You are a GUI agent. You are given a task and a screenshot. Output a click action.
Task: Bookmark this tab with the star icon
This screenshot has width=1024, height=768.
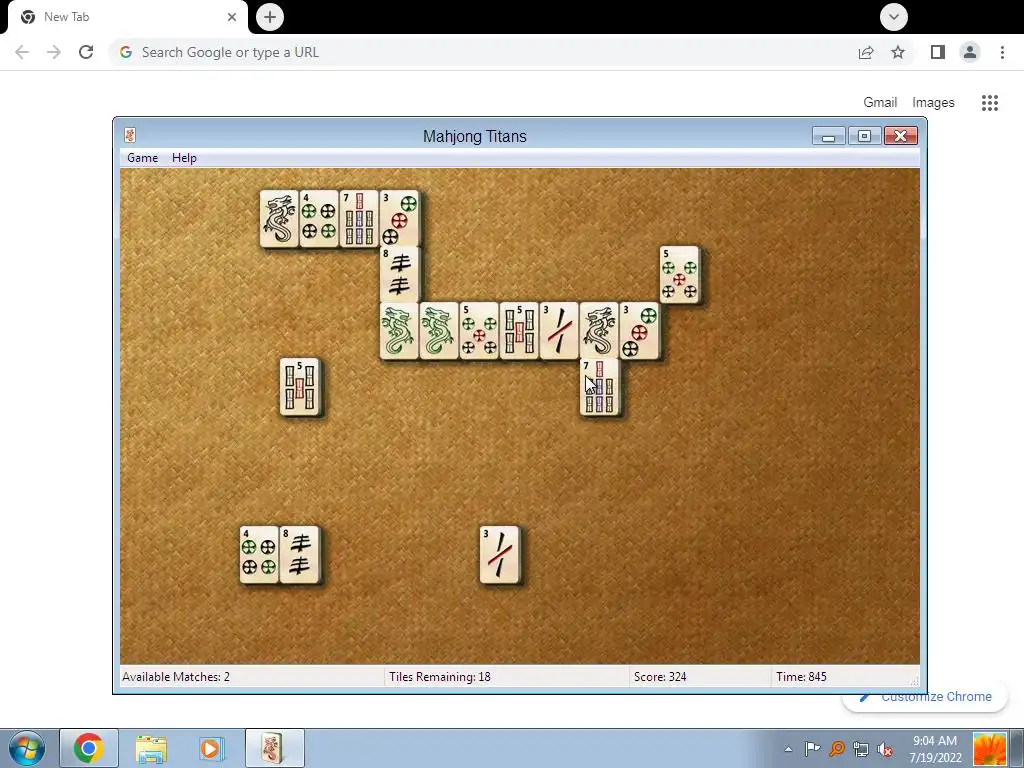tap(898, 52)
